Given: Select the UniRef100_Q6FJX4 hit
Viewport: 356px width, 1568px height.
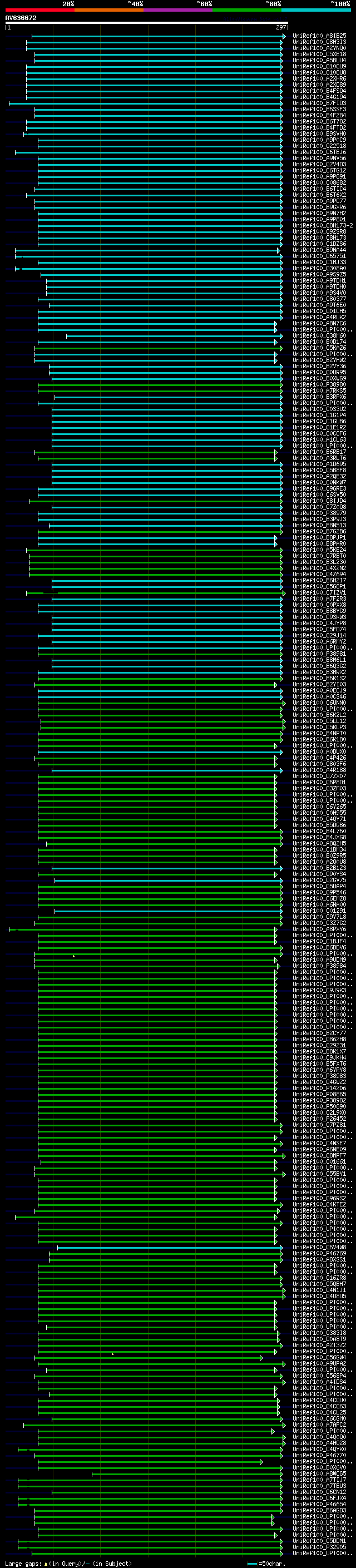Looking at the screenshot, I should (319, 1498).
